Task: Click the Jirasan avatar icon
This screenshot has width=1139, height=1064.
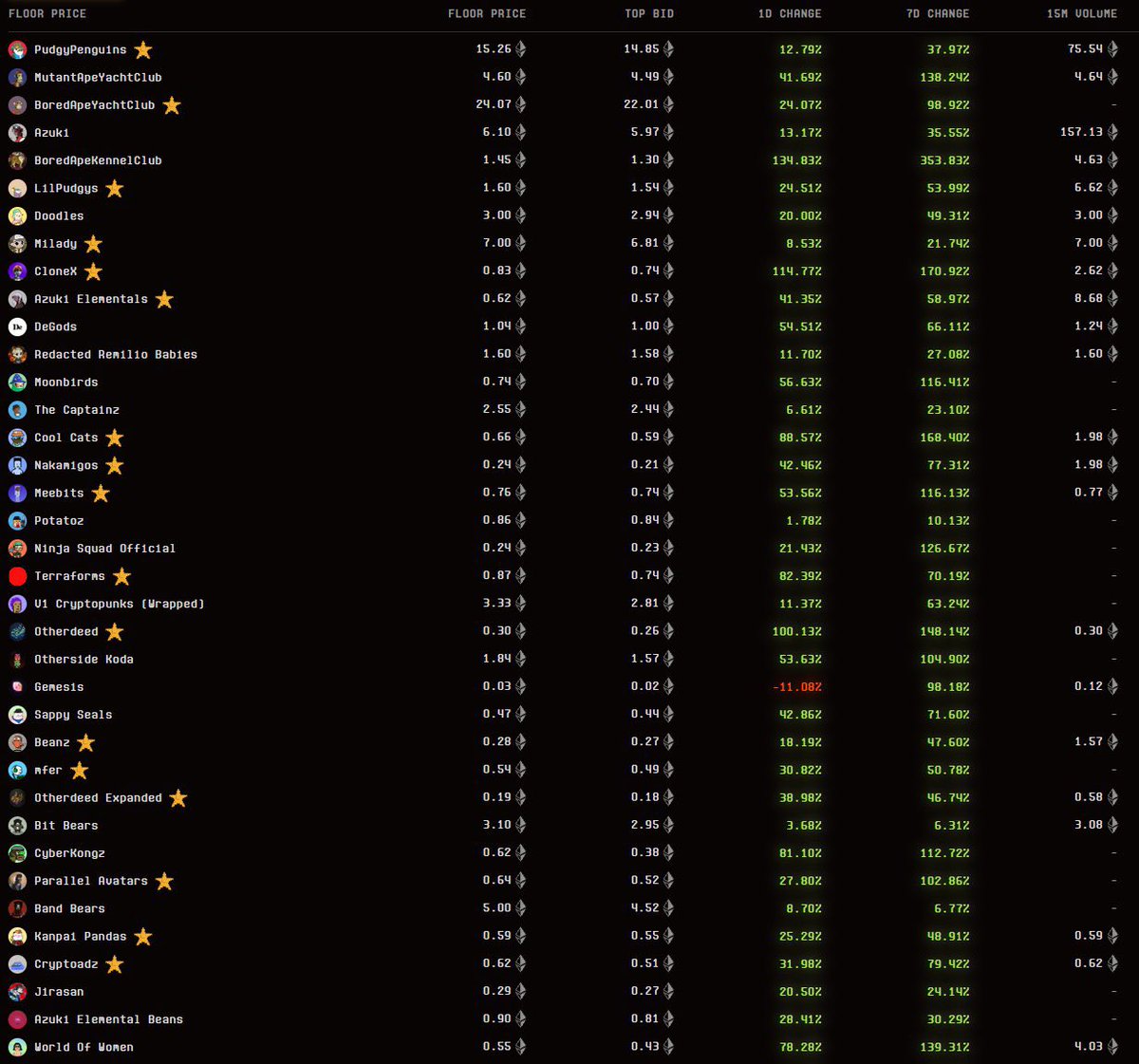Action: pyautogui.click(x=17, y=992)
